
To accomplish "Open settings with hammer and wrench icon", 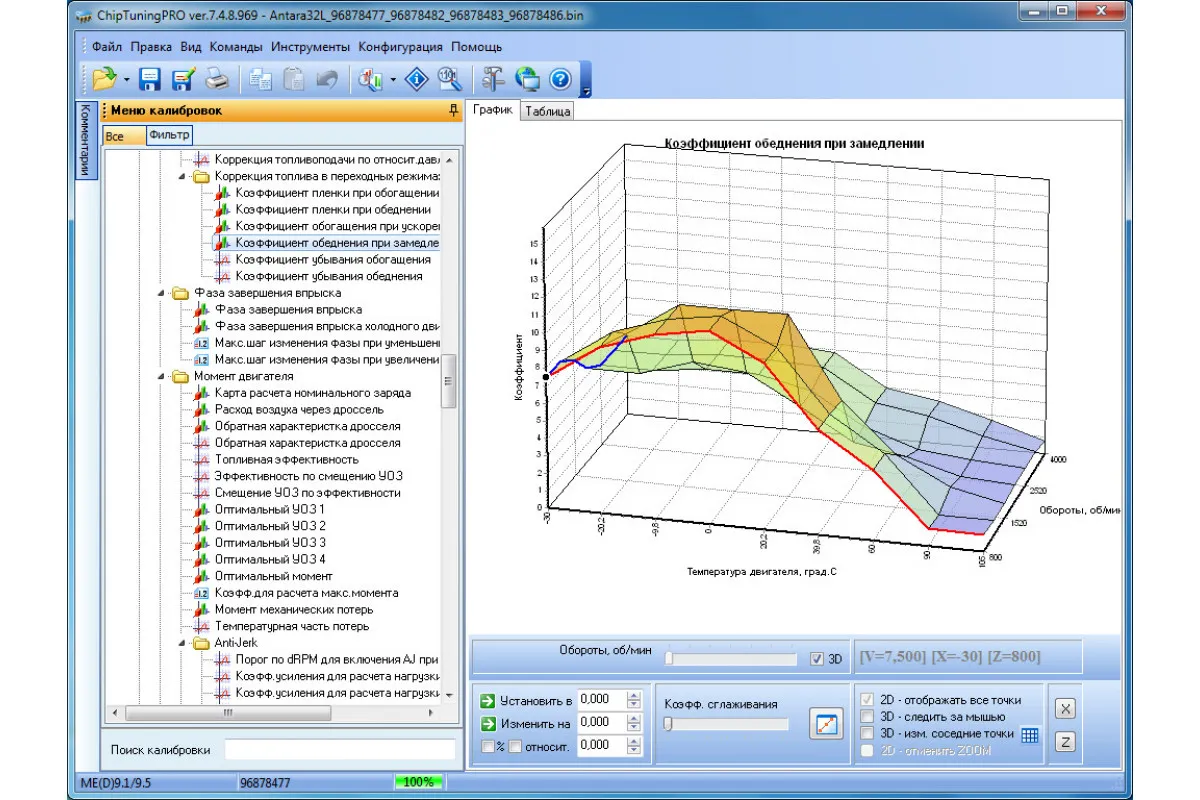I will (493, 78).
